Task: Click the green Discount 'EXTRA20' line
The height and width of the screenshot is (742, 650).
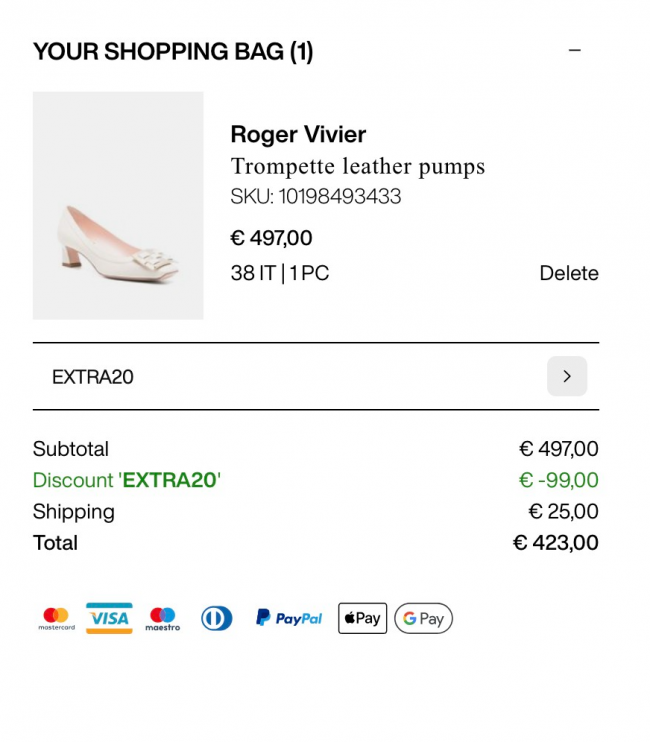Action: coord(127,480)
